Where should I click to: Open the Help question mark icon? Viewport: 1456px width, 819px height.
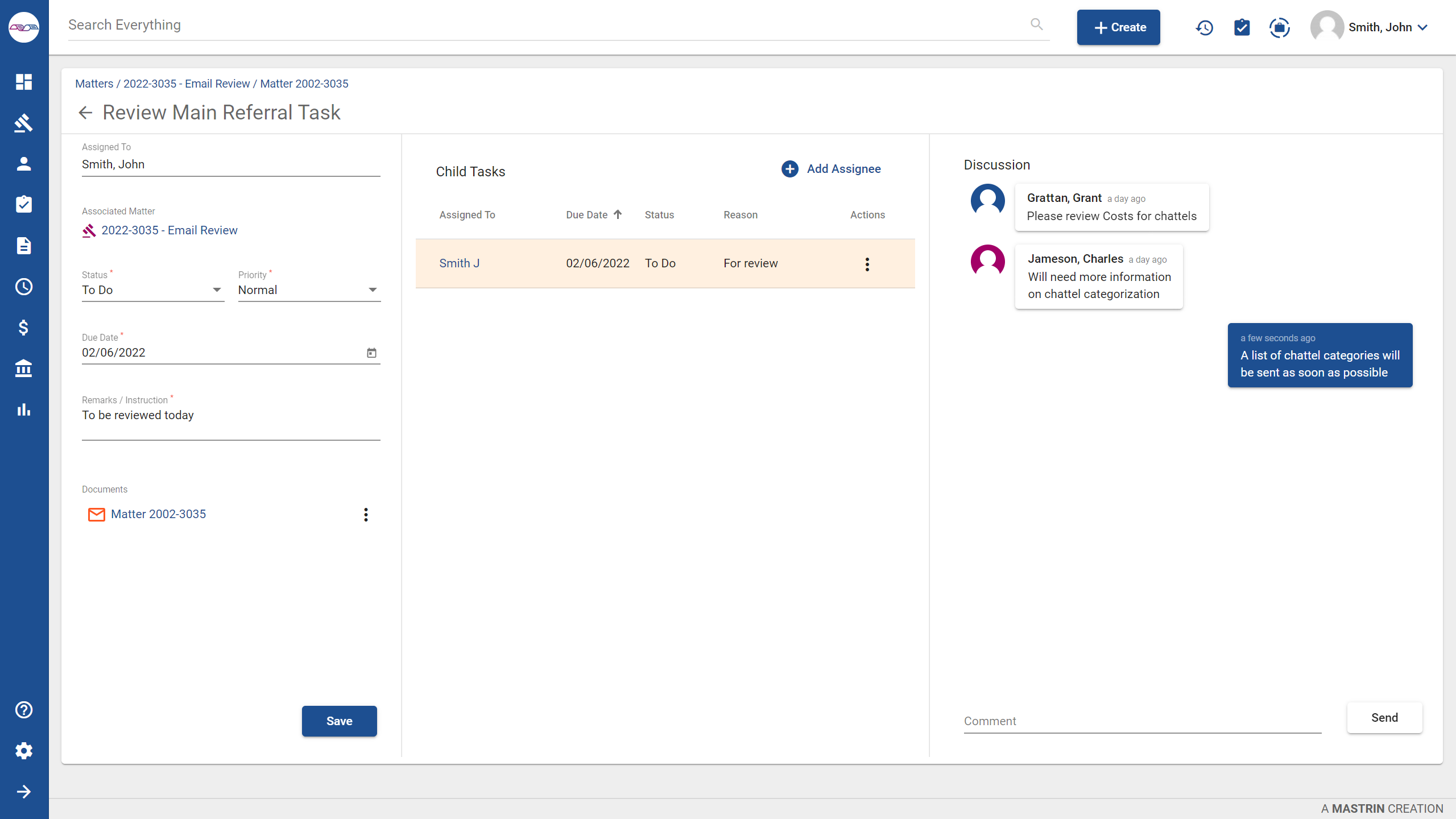click(x=24, y=710)
